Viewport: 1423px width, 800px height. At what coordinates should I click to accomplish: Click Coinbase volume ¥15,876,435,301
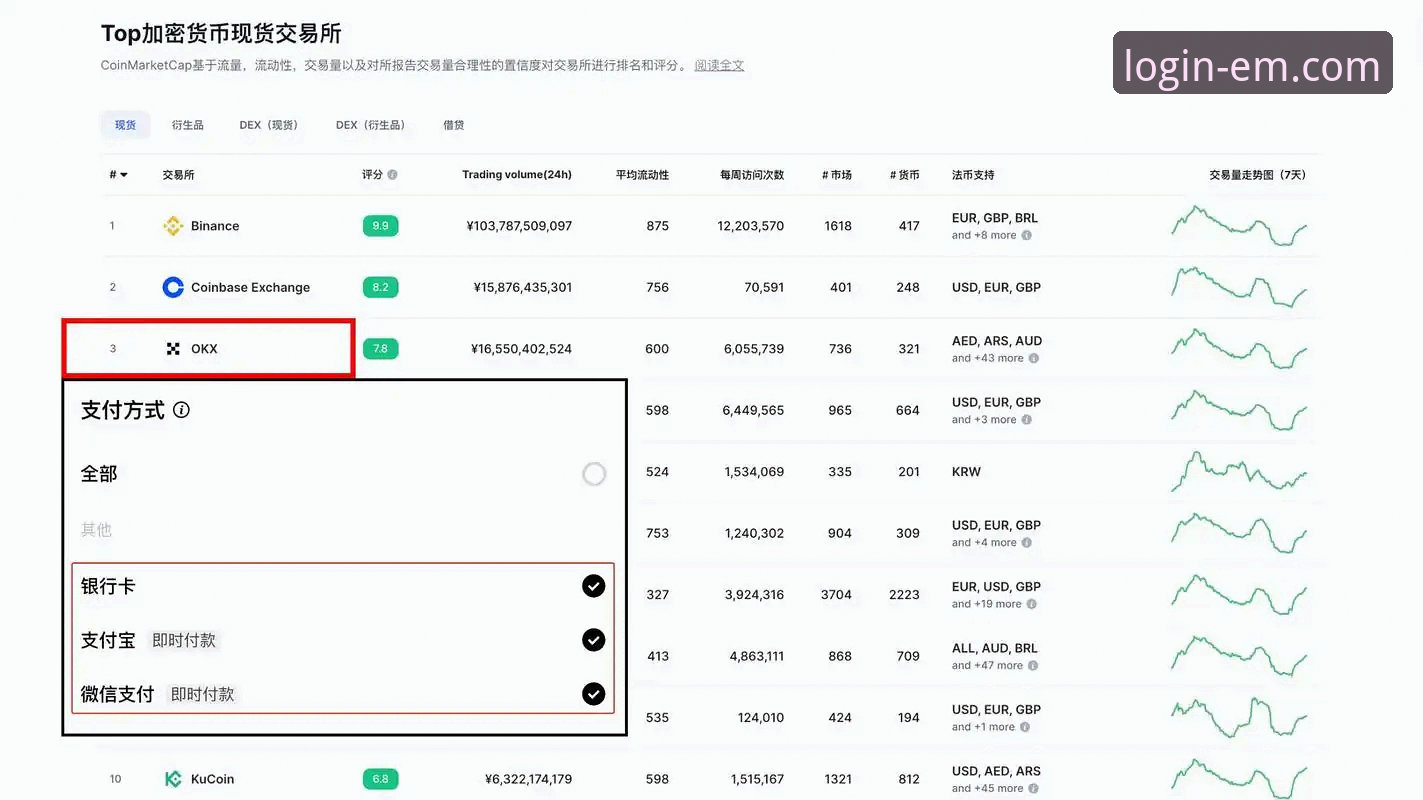(x=523, y=287)
